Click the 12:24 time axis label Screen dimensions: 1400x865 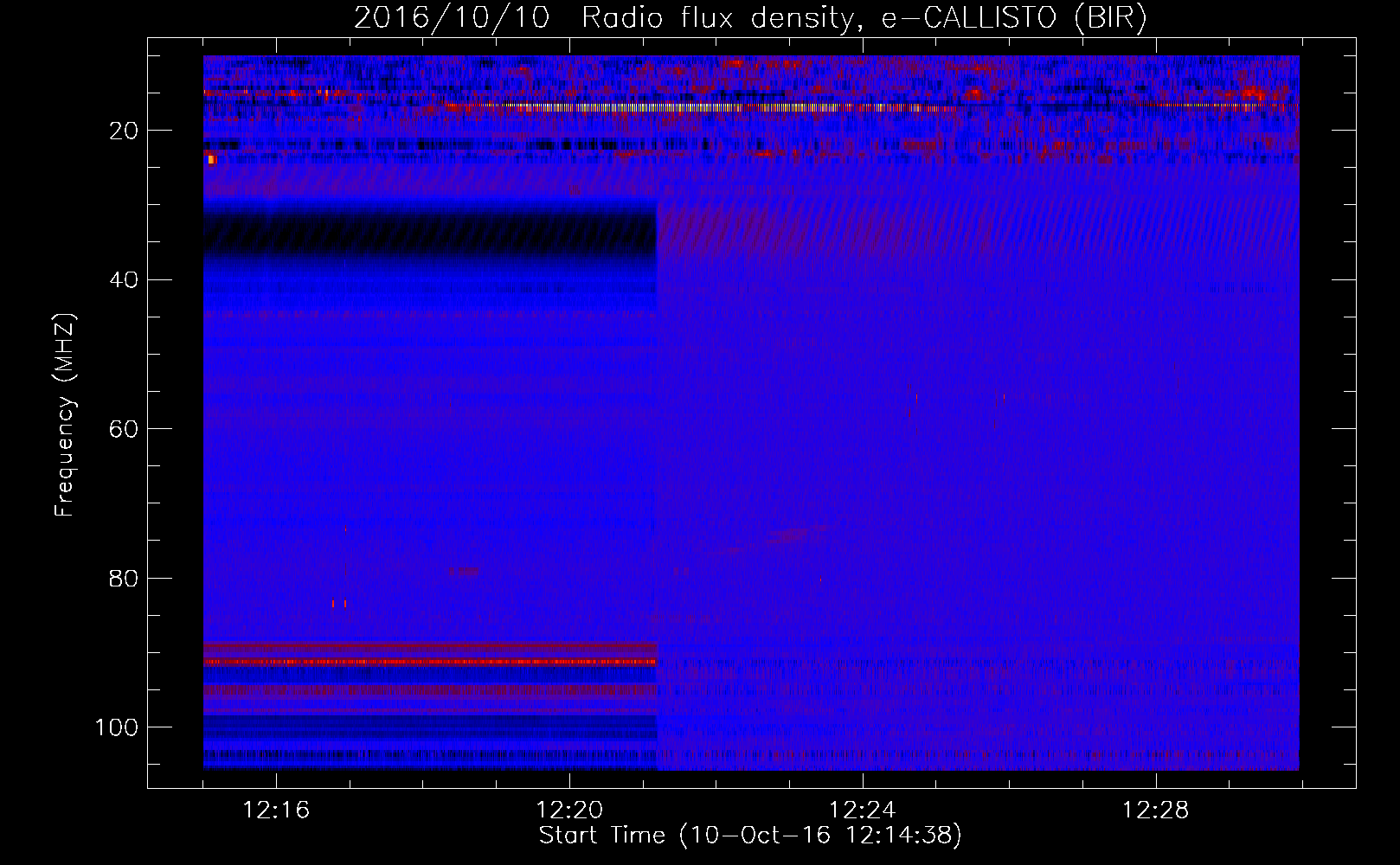point(862,811)
